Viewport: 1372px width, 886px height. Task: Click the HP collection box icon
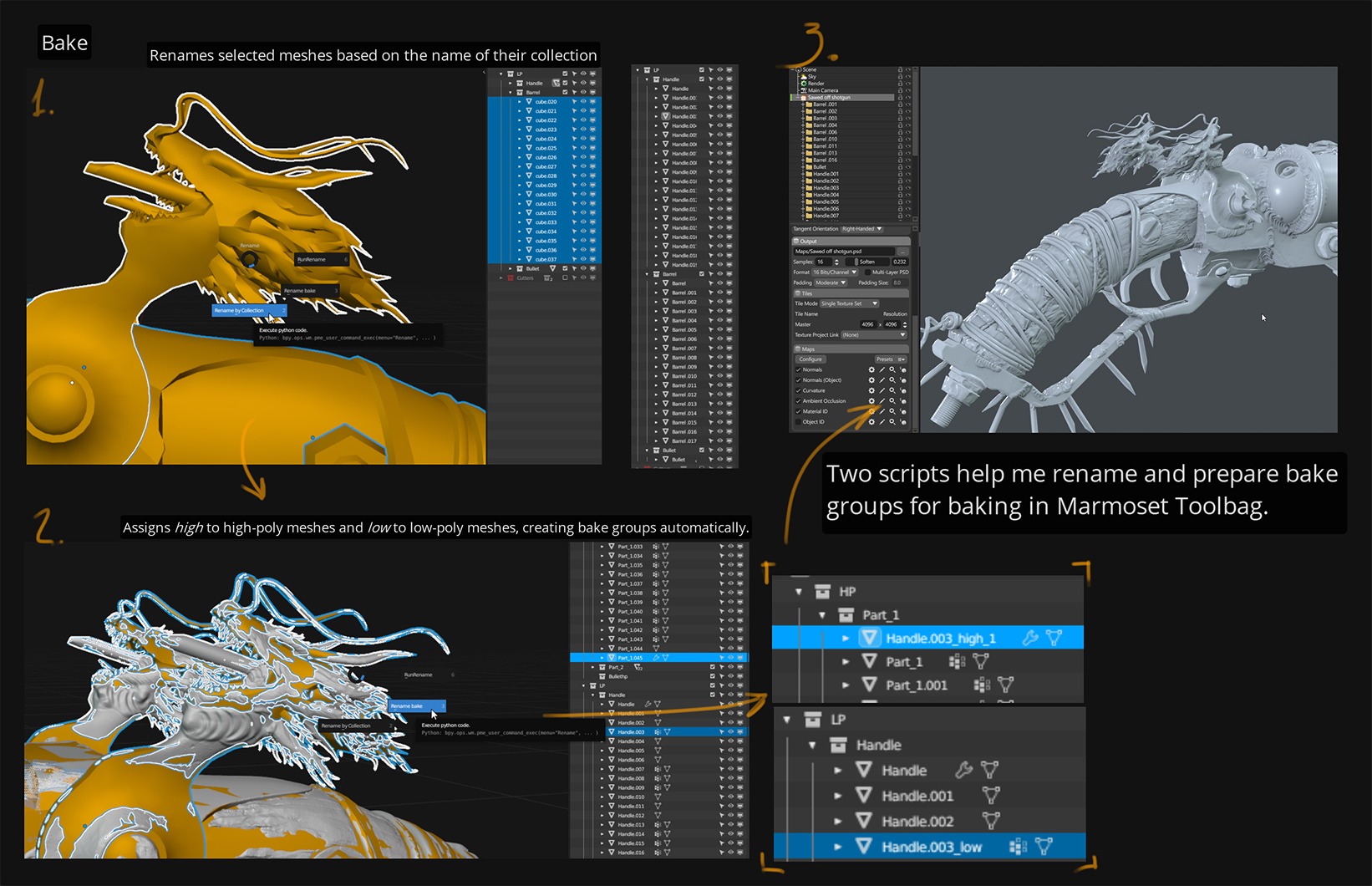822,591
